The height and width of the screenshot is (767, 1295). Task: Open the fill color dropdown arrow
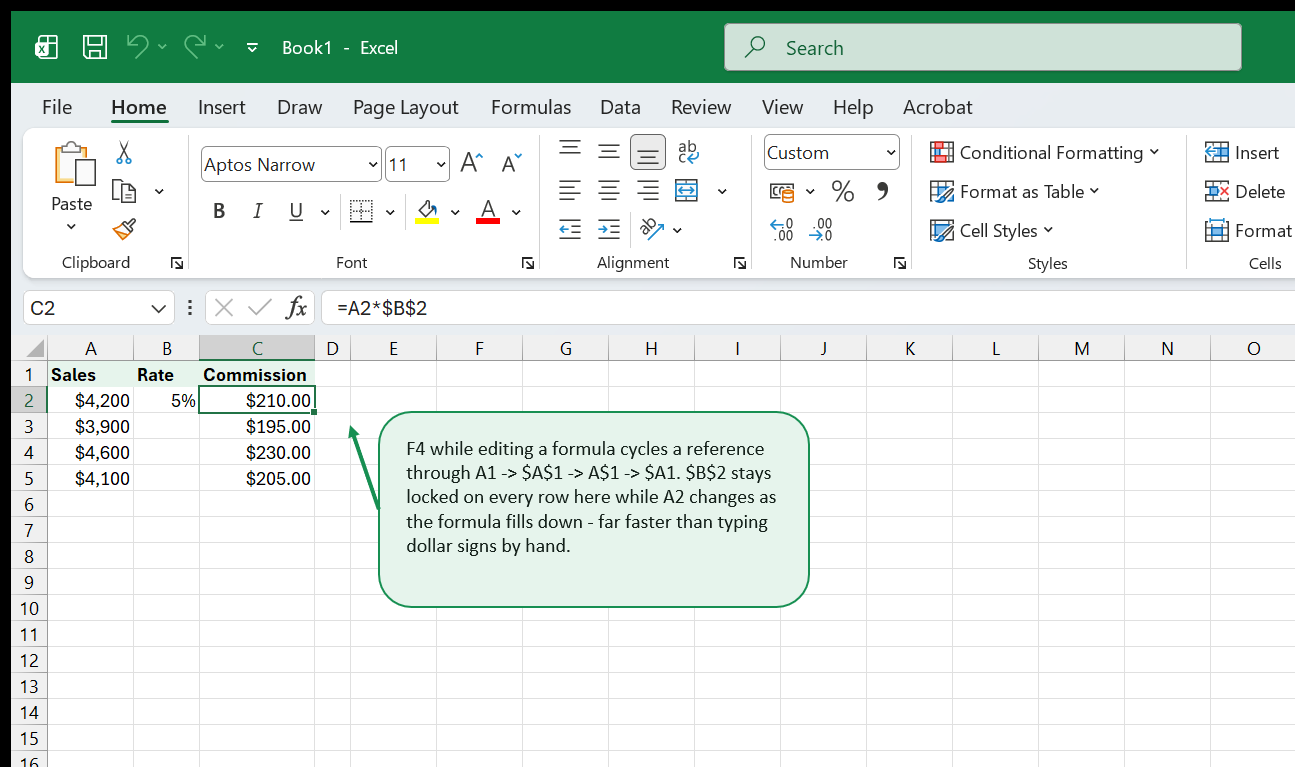click(x=455, y=212)
